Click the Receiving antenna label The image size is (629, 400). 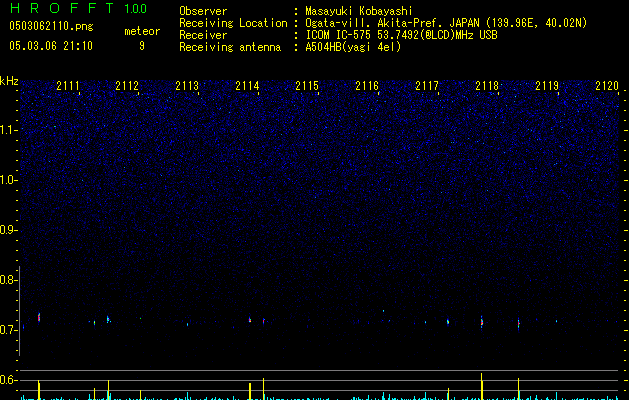(230, 47)
